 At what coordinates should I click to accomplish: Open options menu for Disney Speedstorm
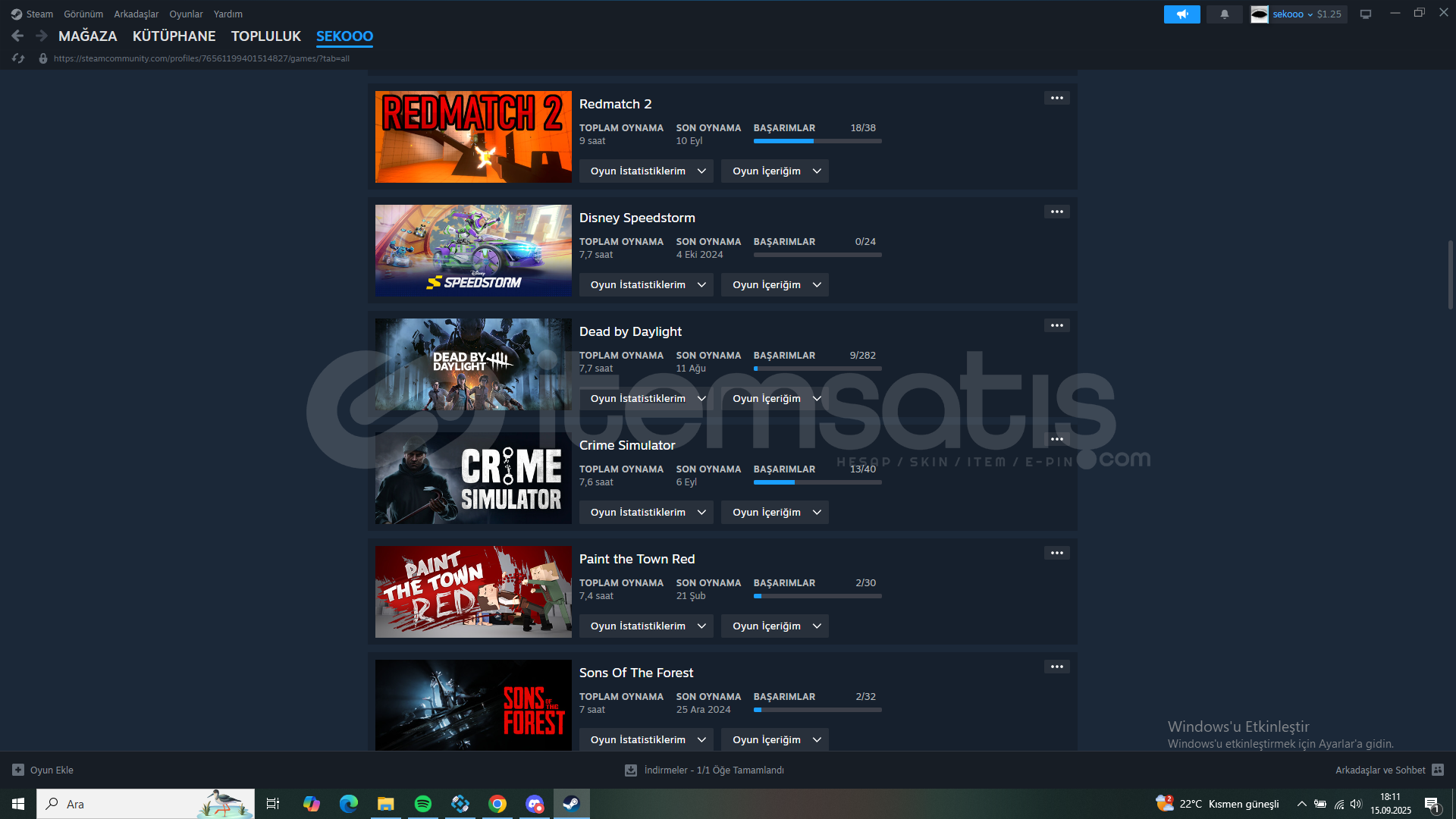[1056, 212]
